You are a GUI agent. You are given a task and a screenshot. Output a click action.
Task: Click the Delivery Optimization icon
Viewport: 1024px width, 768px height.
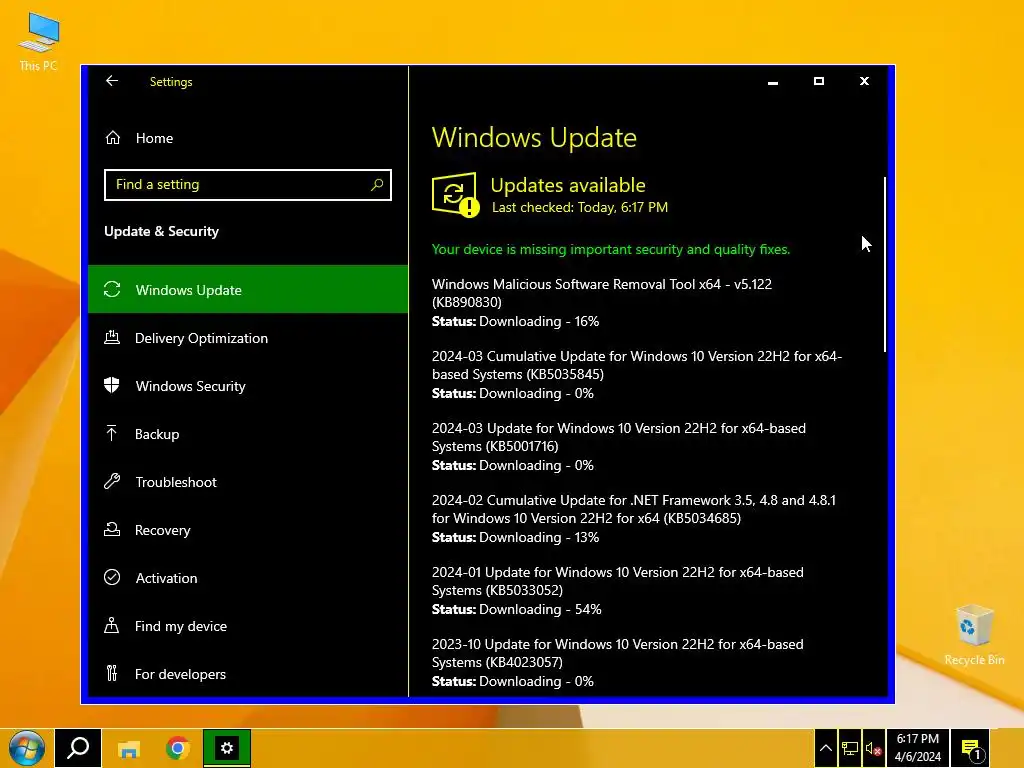tap(112, 338)
